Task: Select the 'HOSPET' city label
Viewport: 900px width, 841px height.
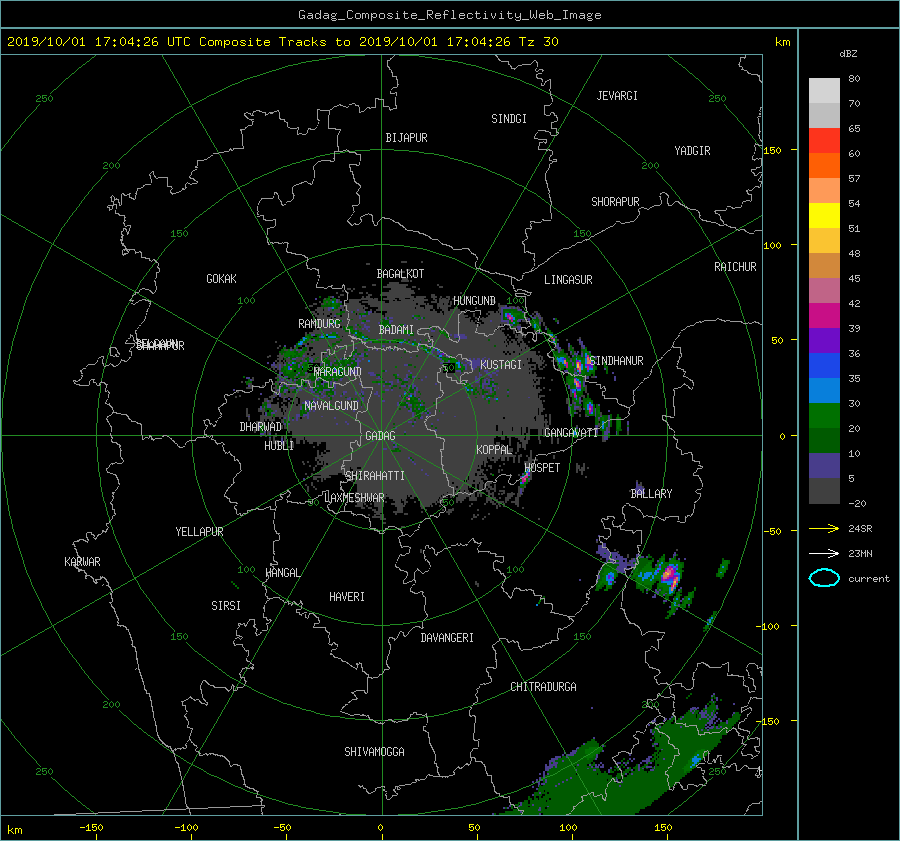Action: pyautogui.click(x=542, y=468)
